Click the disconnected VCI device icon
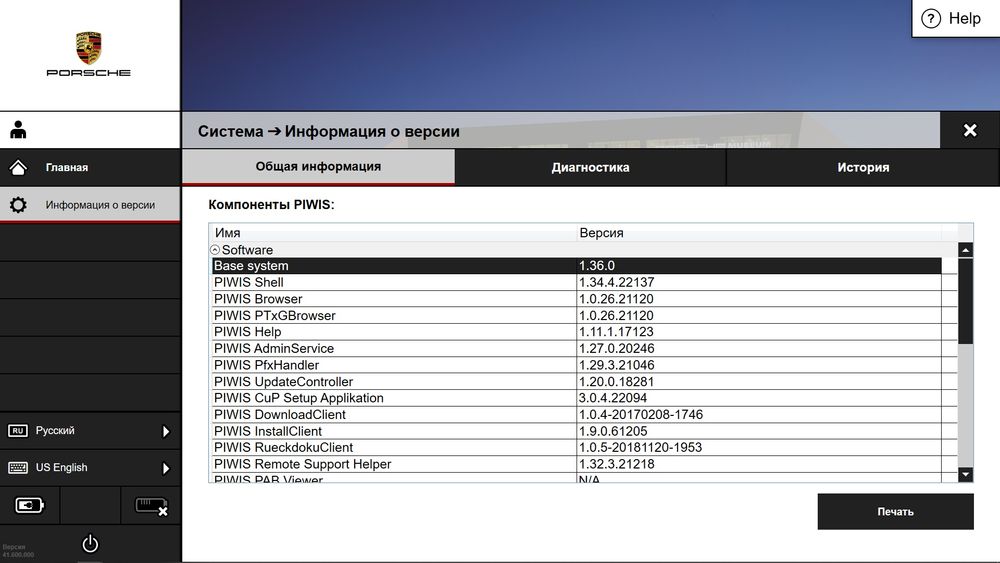 pos(151,506)
